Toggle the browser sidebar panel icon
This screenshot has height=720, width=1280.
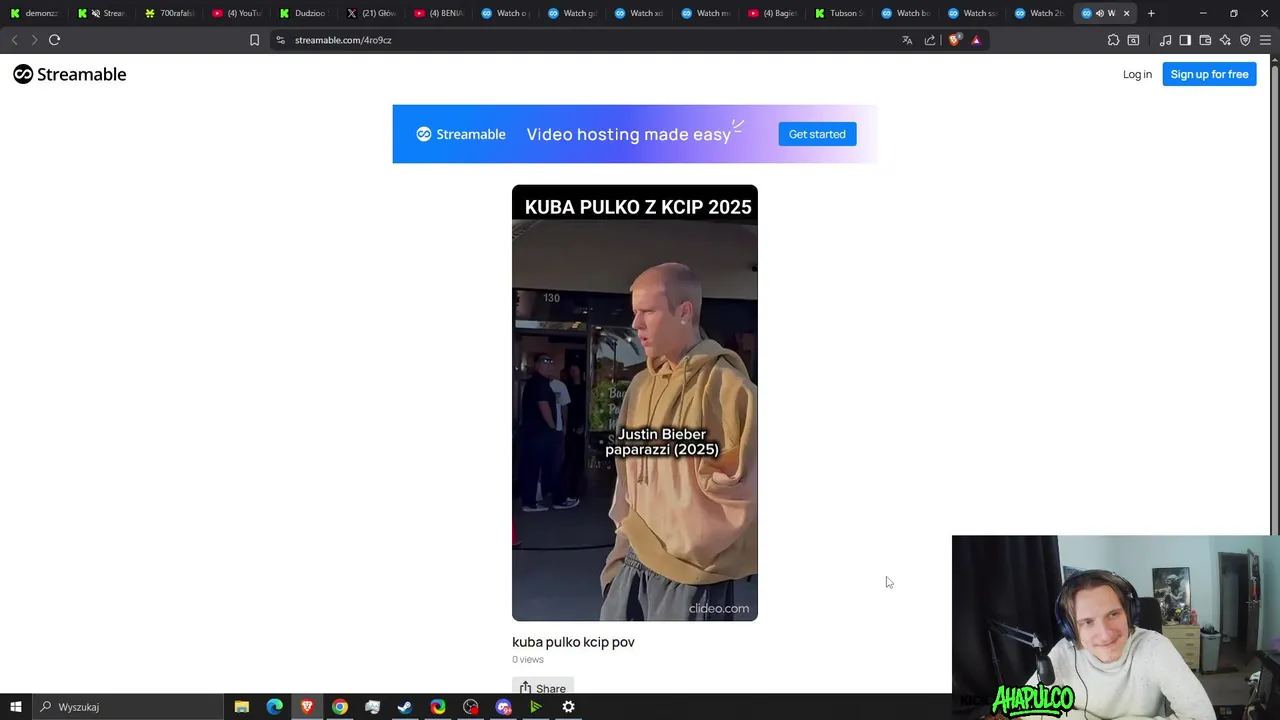[x=1185, y=40]
